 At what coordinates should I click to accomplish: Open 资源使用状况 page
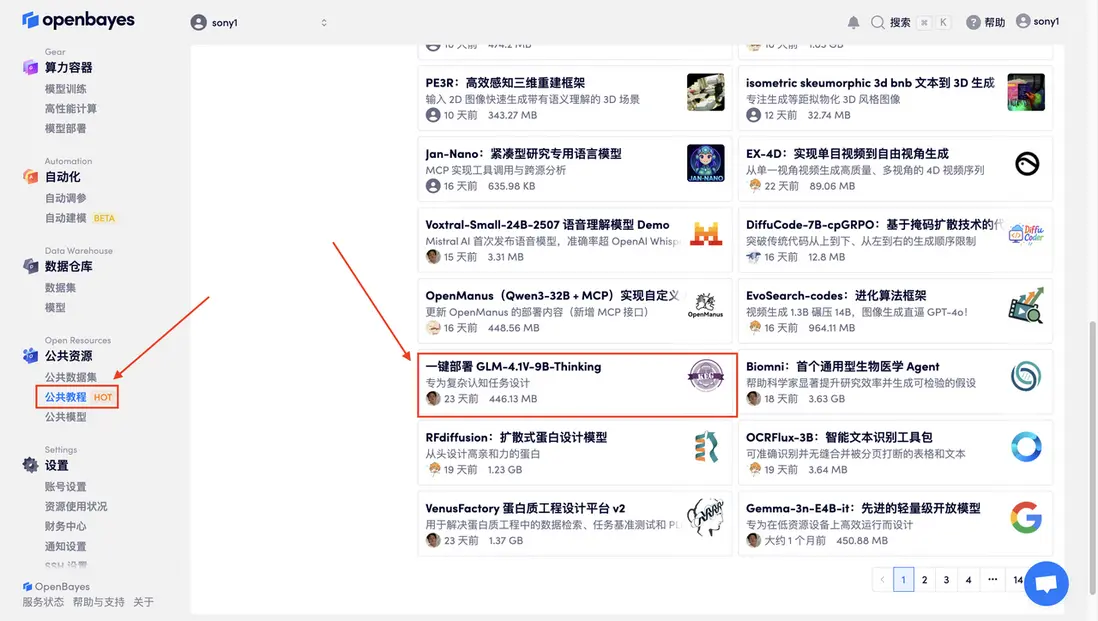click(76, 506)
